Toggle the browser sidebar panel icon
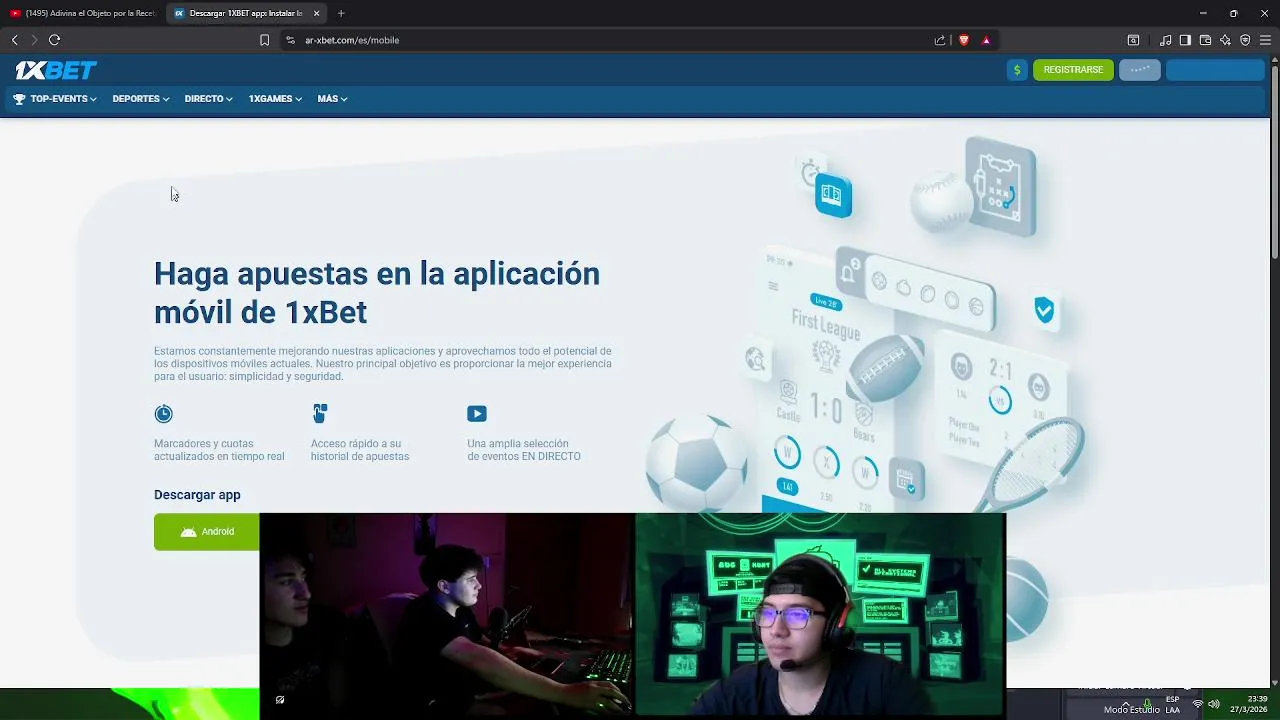The image size is (1280, 720). (1185, 40)
